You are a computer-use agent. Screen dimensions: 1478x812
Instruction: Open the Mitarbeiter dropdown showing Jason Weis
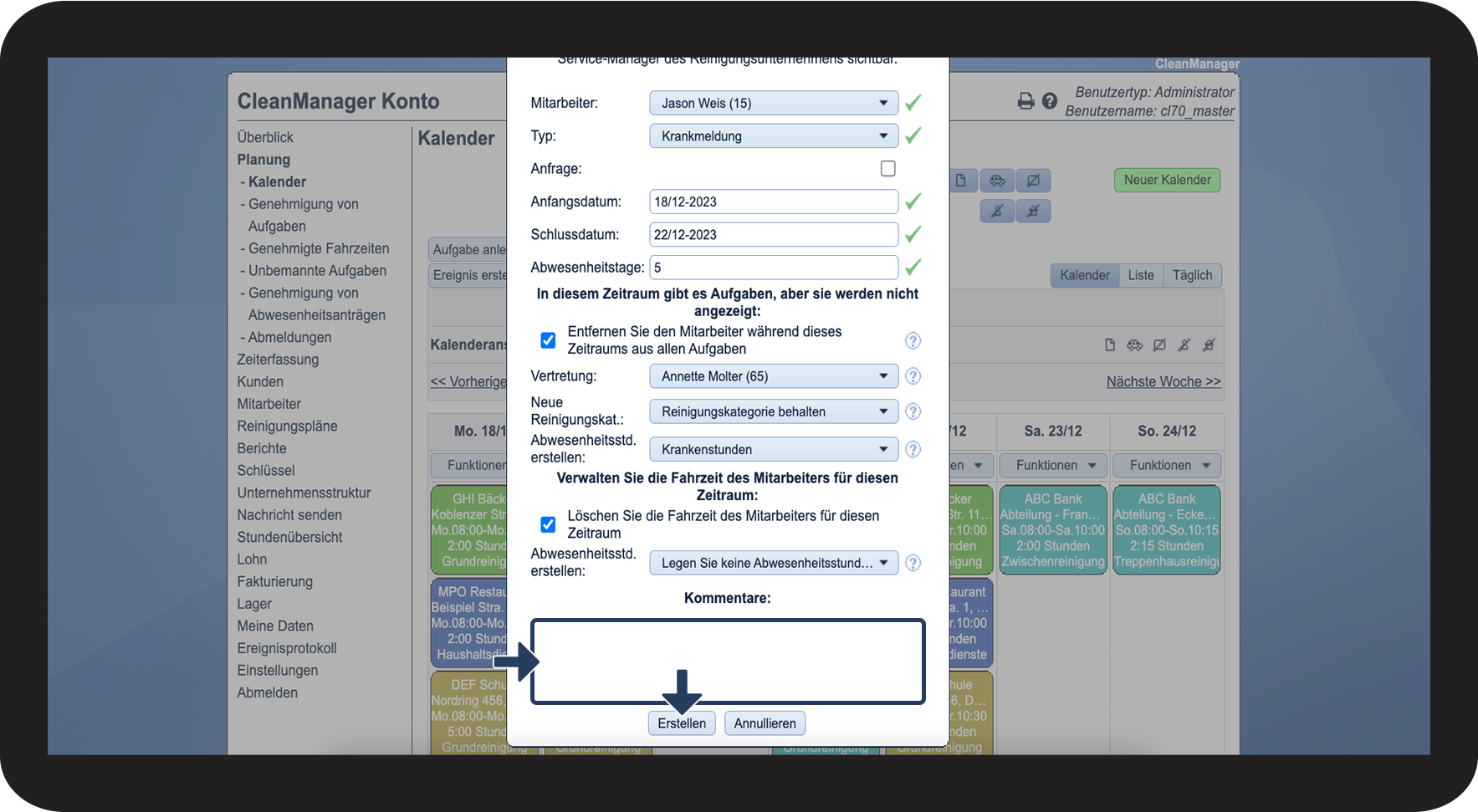774,103
